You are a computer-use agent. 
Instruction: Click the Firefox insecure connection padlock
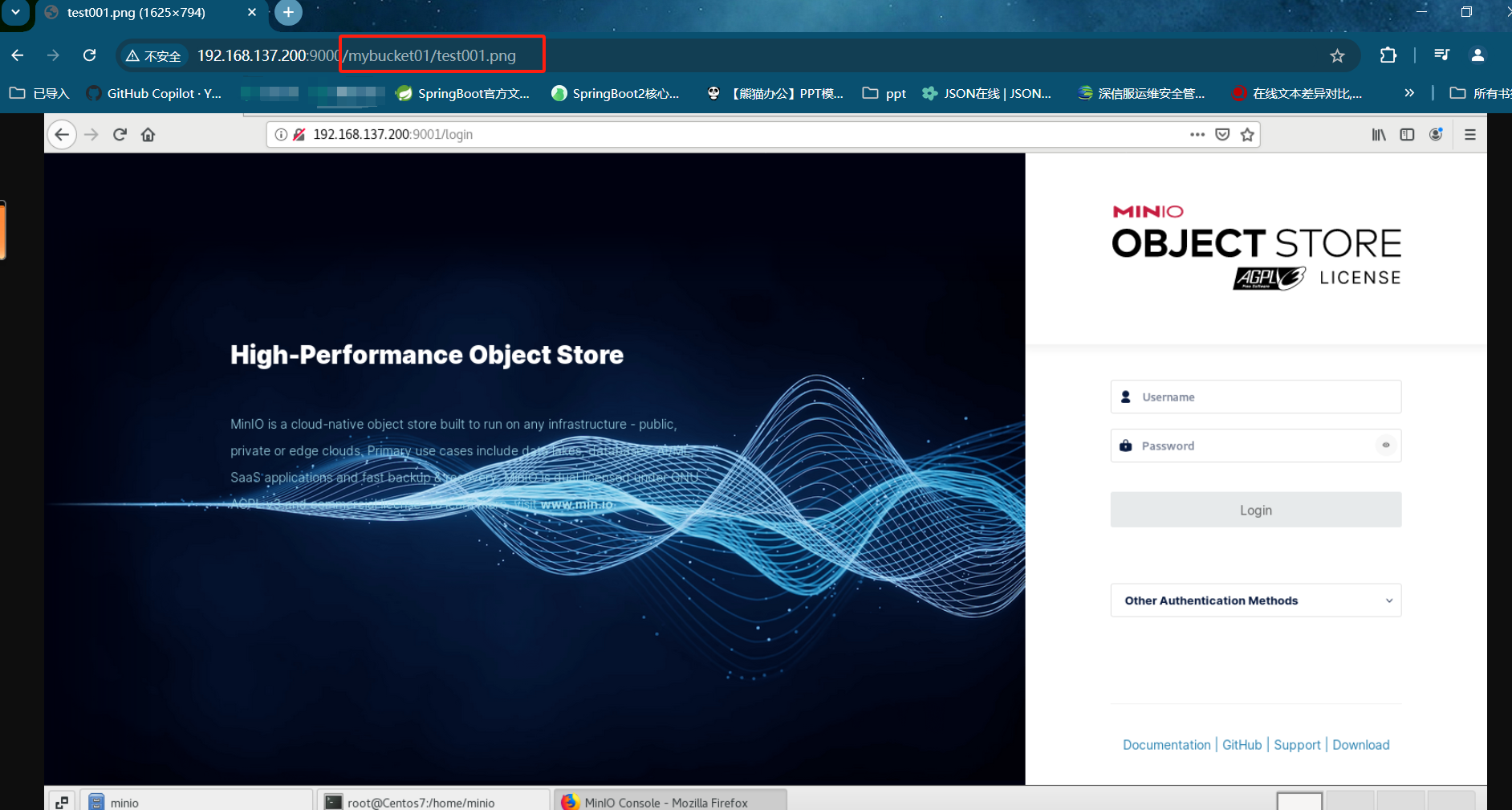click(x=299, y=134)
